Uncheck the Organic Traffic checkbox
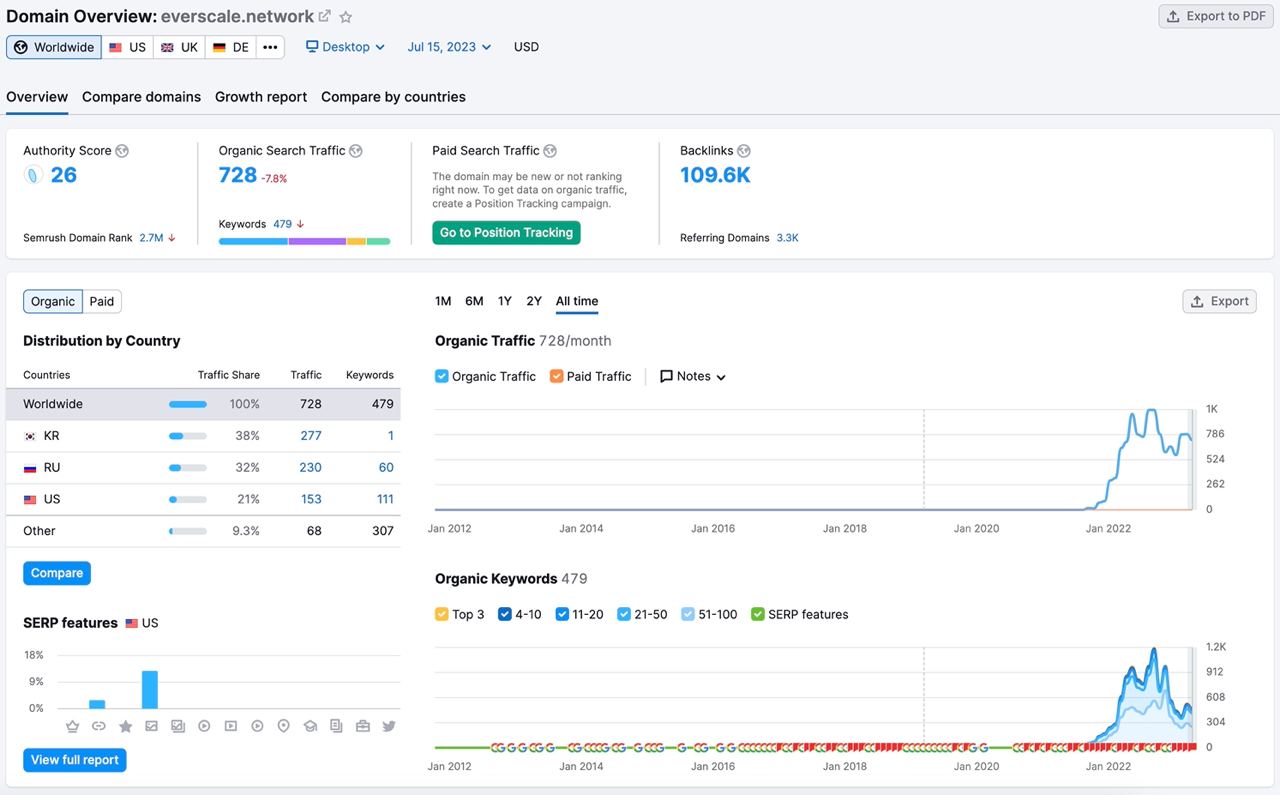1280x795 pixels. click(x=442, y=377)
